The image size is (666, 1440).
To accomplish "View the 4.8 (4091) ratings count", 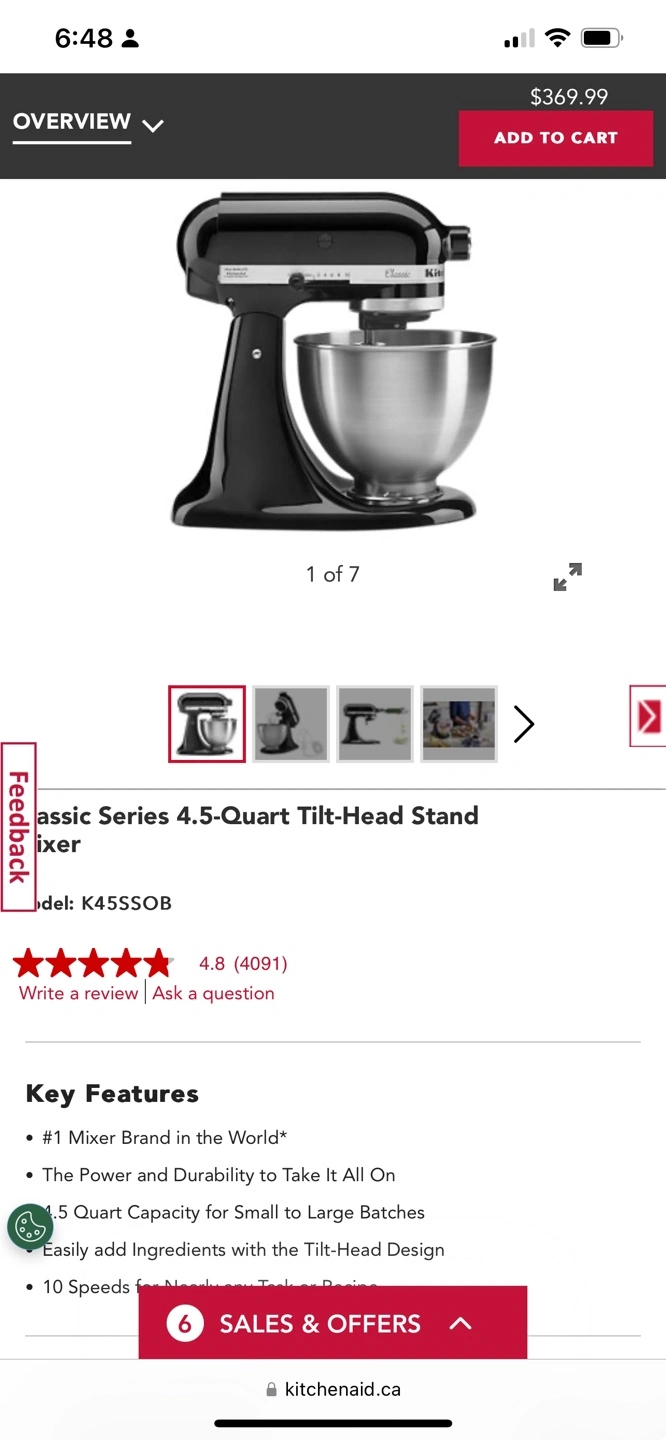I will coord(243,964).
